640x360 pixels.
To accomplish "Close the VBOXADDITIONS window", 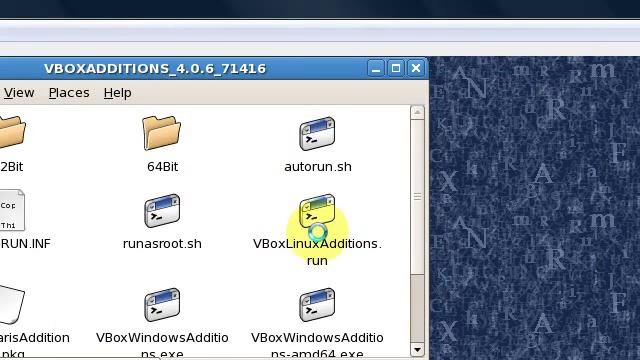I will (x=416, y=68).
